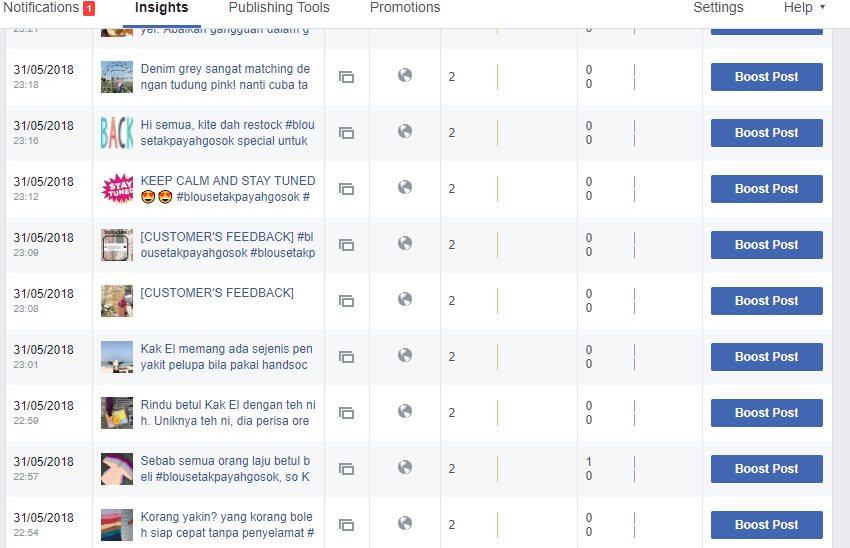
Task: Expand the Help dropdown arrow
Action: click(x=822, y=7)
